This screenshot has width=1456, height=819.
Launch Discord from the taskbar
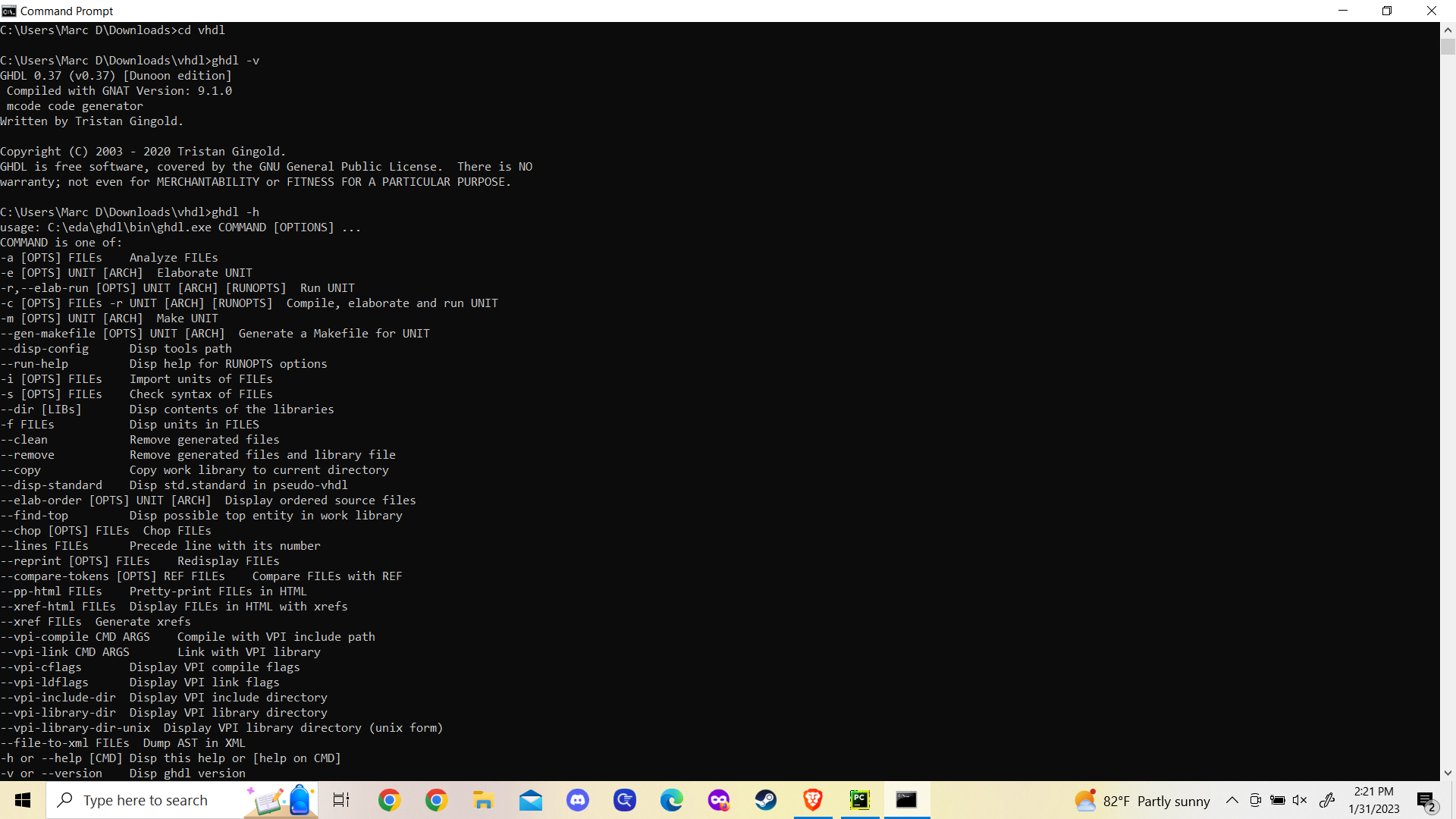tap(578, 800)
